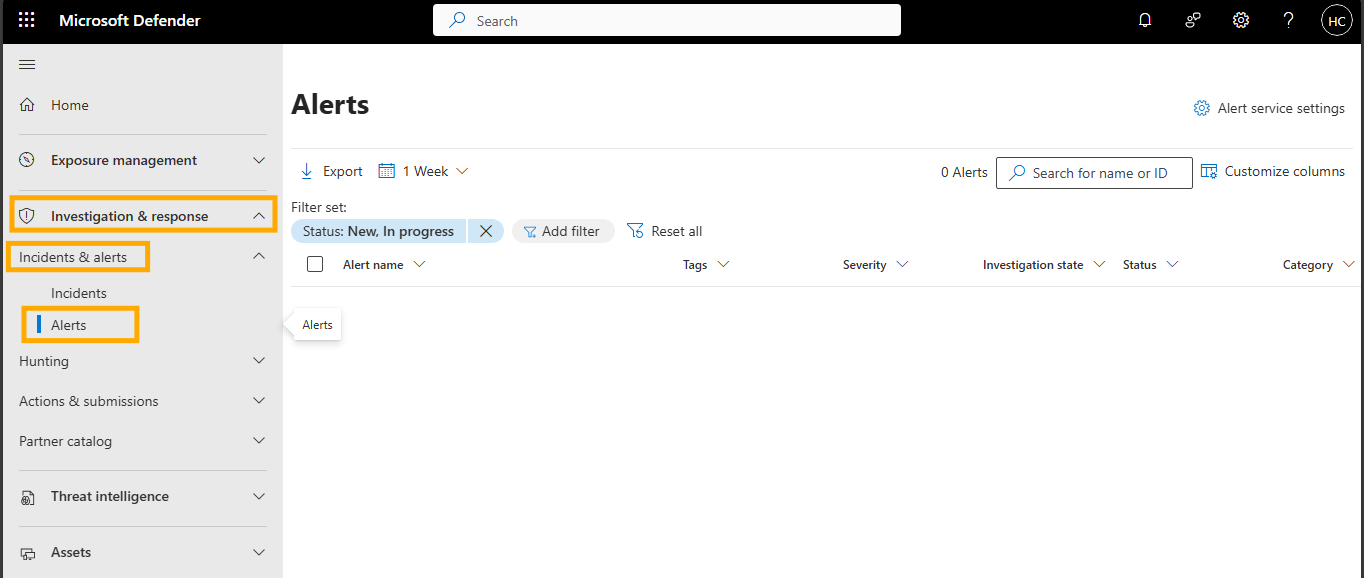Click the Home house icon
The image size is (1364, 578).
pos(28,105)
